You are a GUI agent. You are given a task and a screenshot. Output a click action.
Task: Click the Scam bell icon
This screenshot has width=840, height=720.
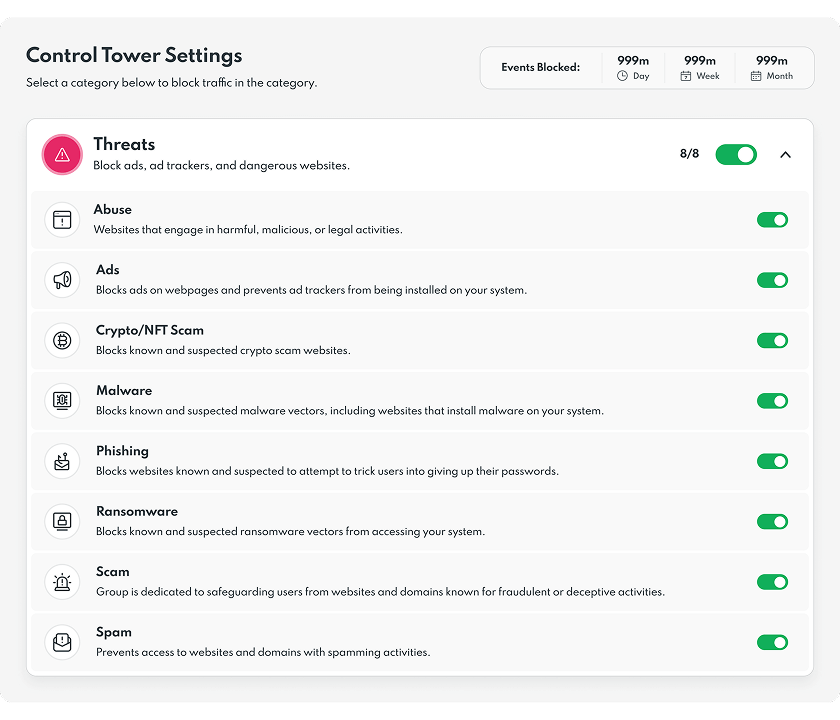62,581
